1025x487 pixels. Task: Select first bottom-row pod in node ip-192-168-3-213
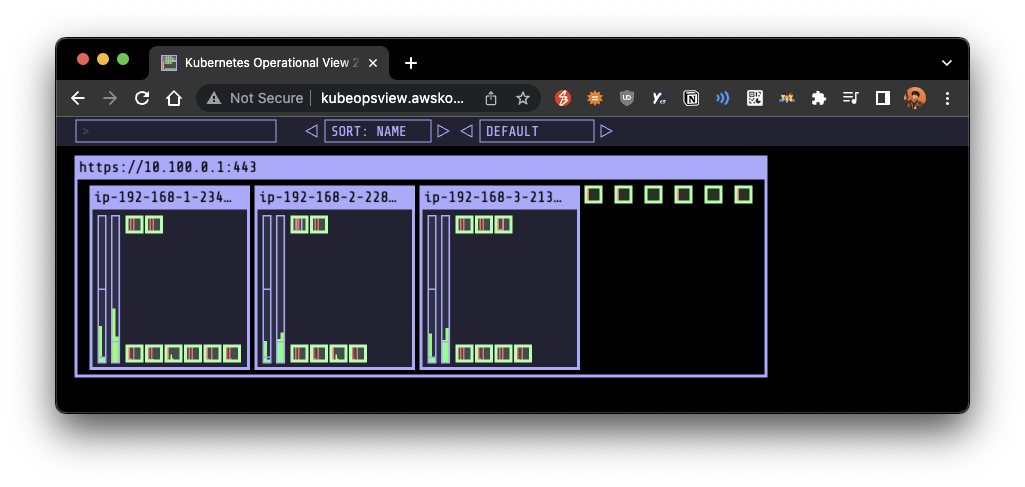pyautogui.click(x=464, y=354)
